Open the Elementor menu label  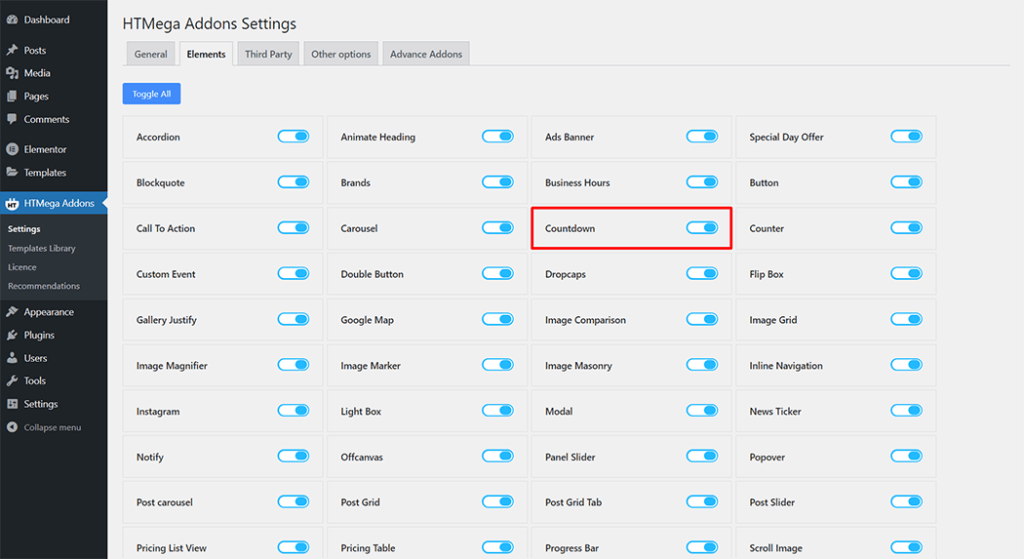45,150
